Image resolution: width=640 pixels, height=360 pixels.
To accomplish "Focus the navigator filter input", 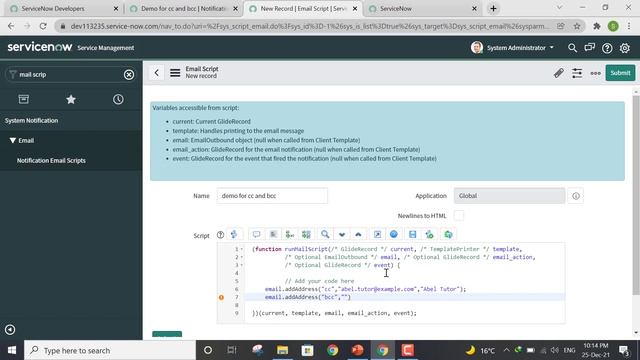I will 69,74.
